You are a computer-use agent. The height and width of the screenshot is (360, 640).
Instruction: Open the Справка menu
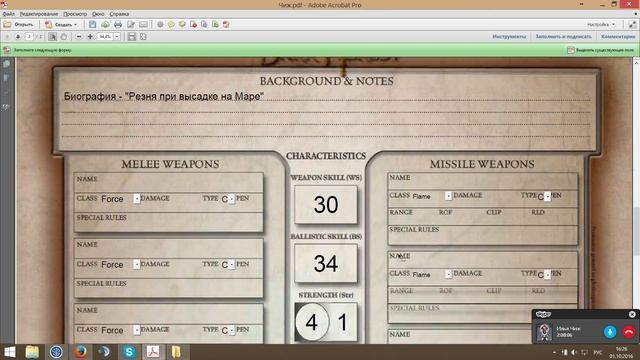tap(119, 14)
